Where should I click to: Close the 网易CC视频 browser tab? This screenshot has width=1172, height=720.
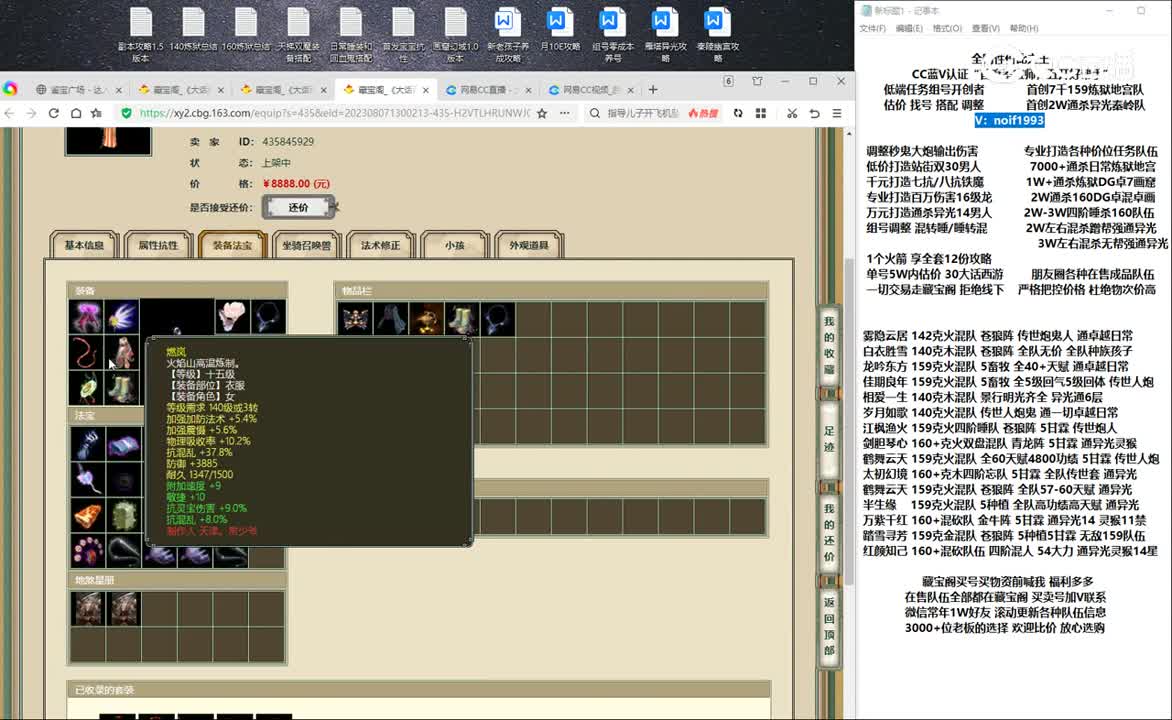point(631,90)
